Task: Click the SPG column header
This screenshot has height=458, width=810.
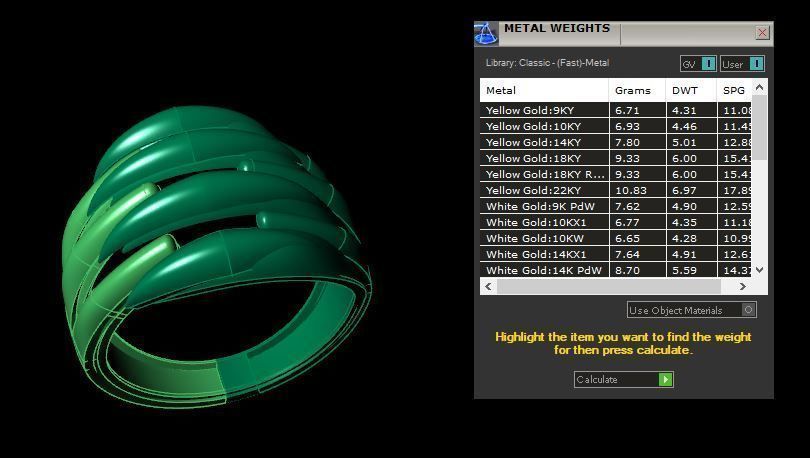Action: point(734,90)
